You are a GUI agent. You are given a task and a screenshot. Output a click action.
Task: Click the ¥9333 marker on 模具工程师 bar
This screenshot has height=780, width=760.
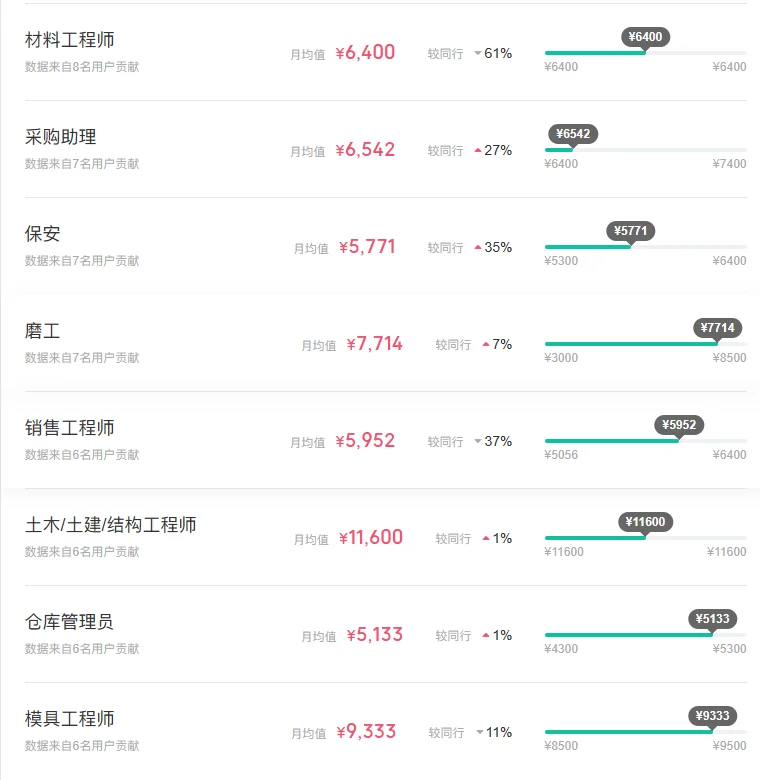pyautogui.click(x=712, y=716)
